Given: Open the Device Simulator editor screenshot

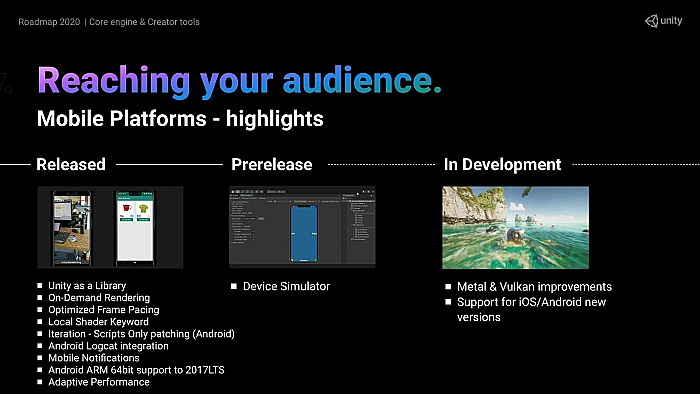Looking at the screenshot, I should point(302,227).
